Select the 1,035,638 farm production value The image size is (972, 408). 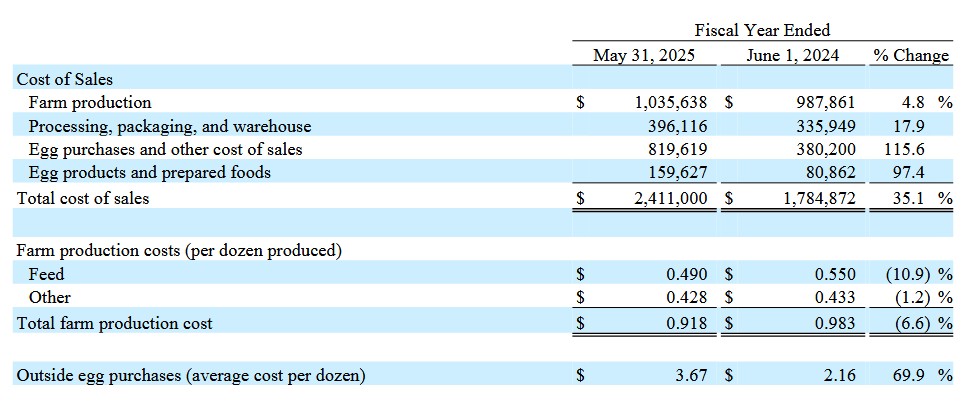pyautogui.click(x=671, y=102)
